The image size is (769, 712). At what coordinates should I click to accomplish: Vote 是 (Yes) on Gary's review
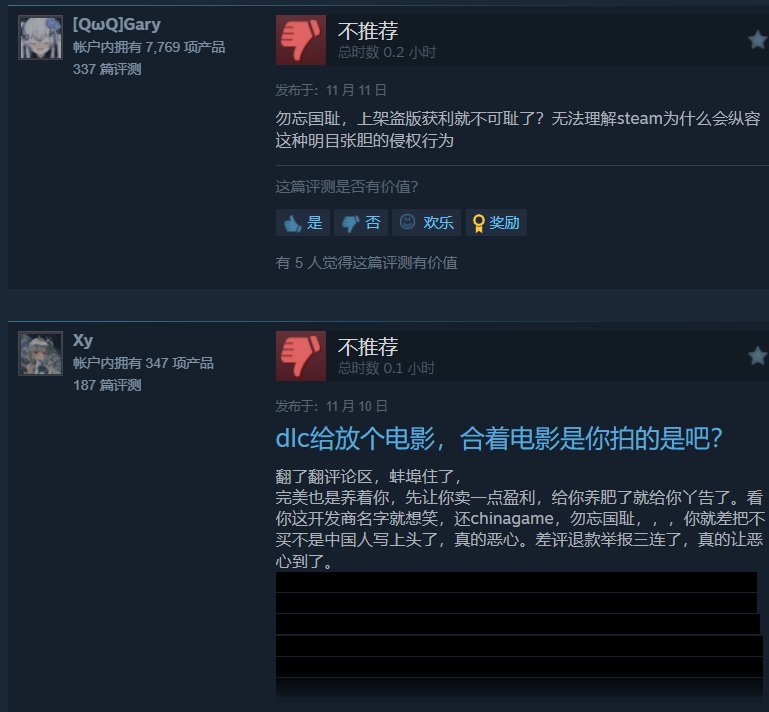[303, 223]
